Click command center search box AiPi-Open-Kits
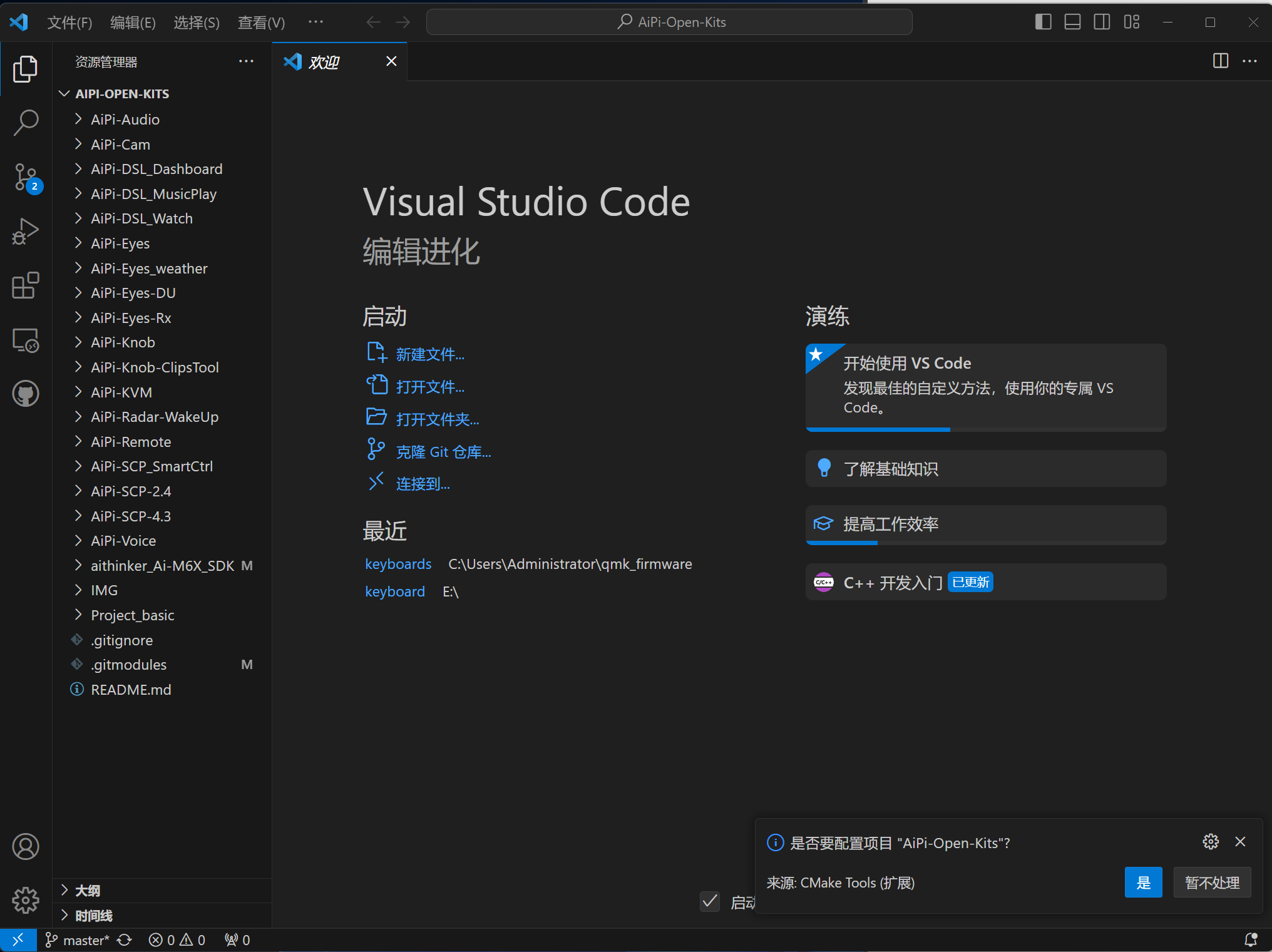Screen dimensions: 1272x952 click(x=669, y=22)
